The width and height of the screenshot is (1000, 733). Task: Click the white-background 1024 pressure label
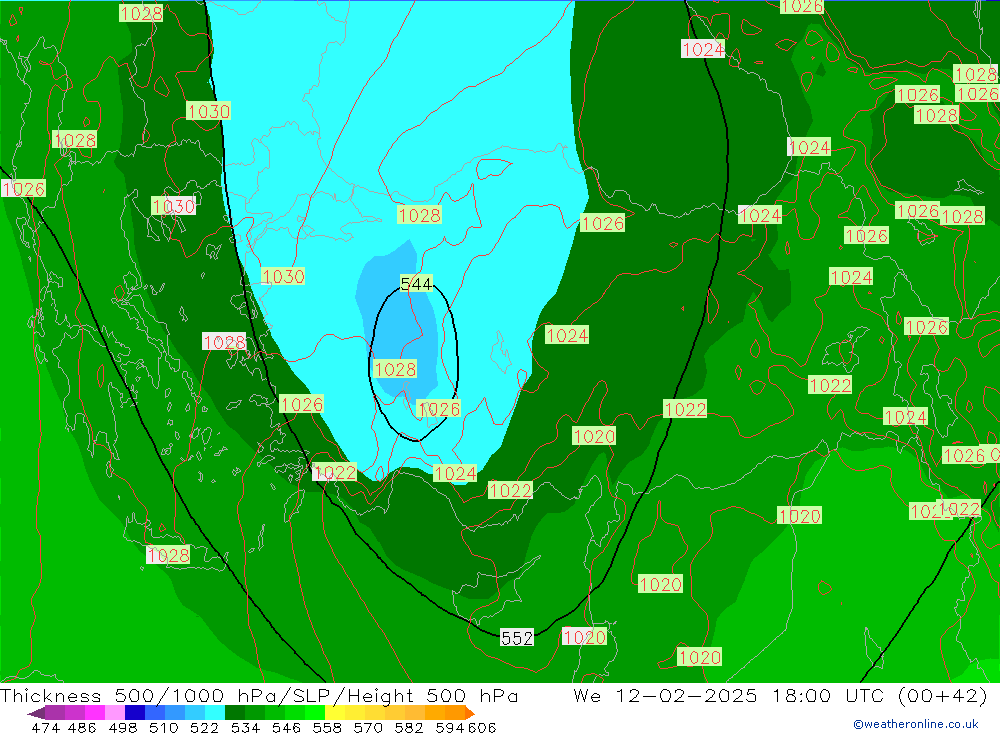tap(703, 49)
